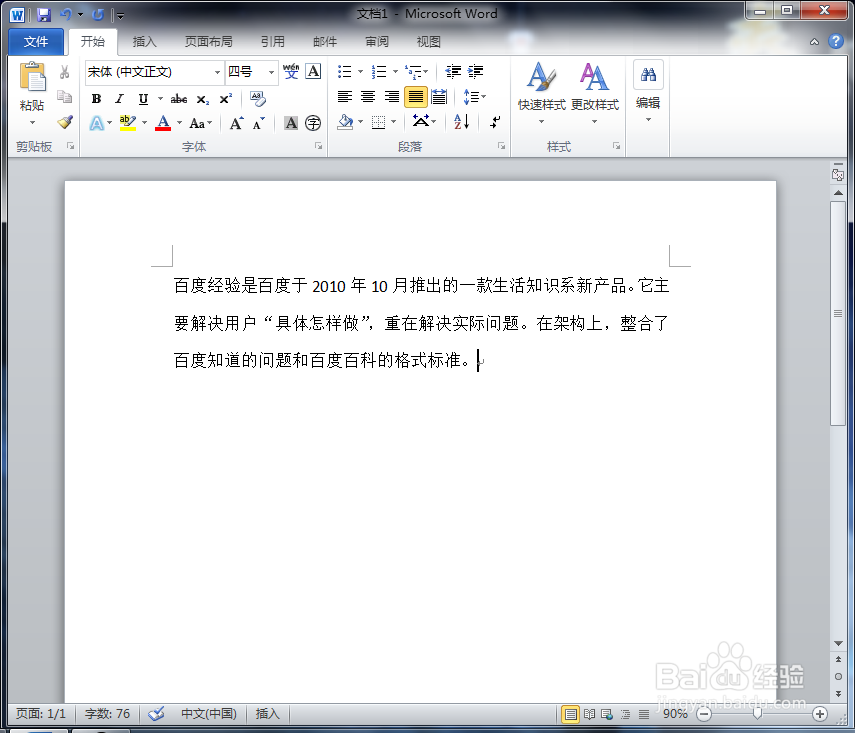
Task: Toggle Subscript formatting
Action: click(203, 99)
